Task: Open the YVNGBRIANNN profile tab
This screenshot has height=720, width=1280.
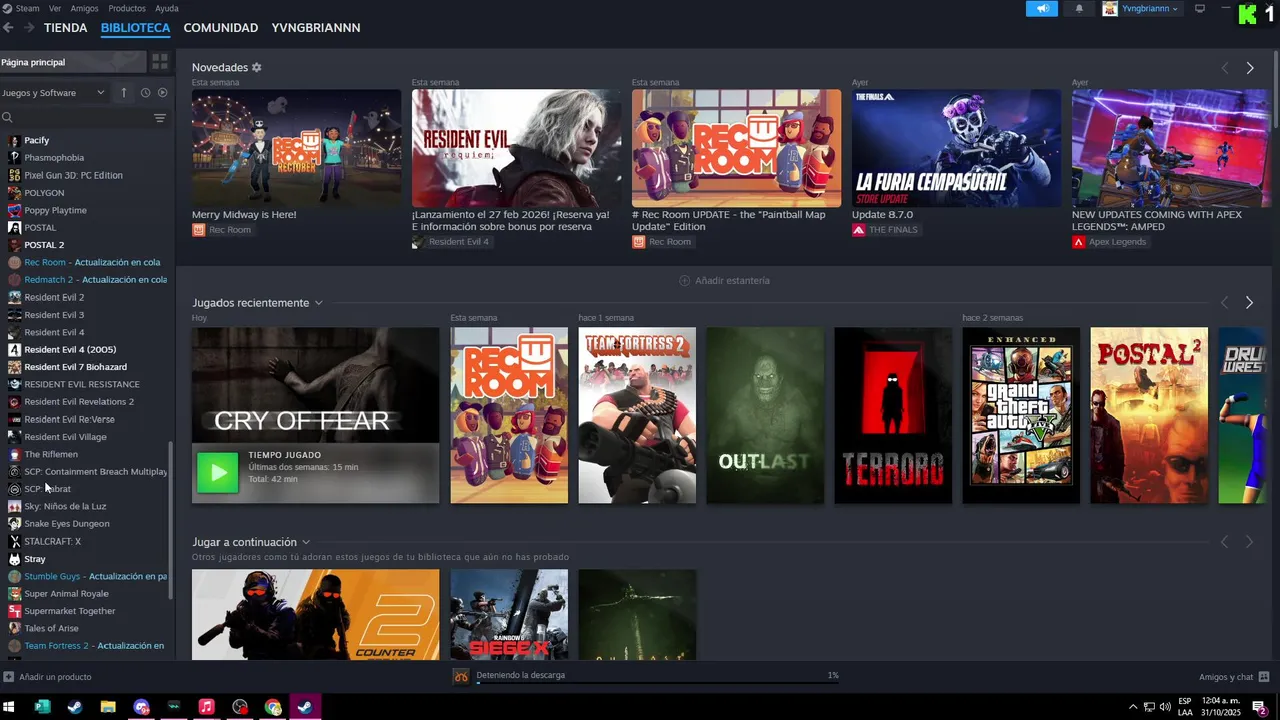Action: [x=316, y=28]
